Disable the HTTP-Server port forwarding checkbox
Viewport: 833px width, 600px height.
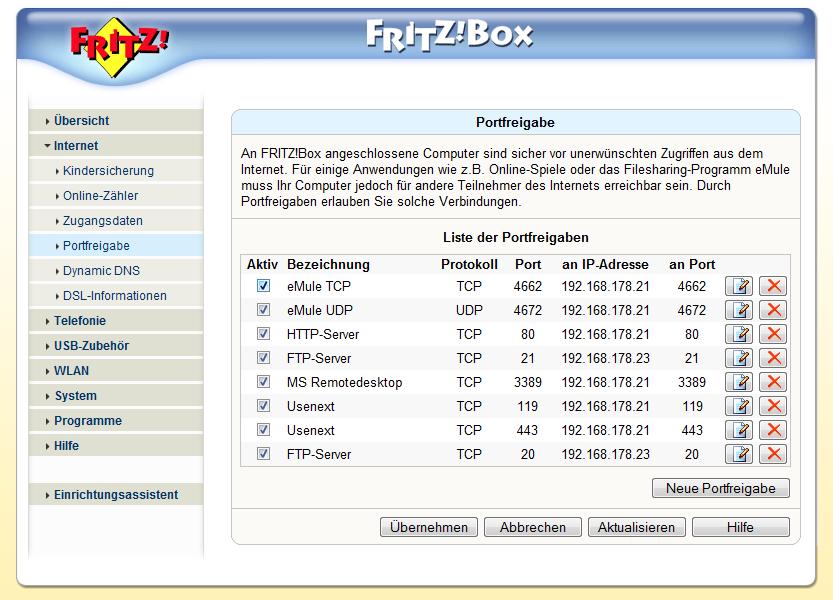[264, 334]
